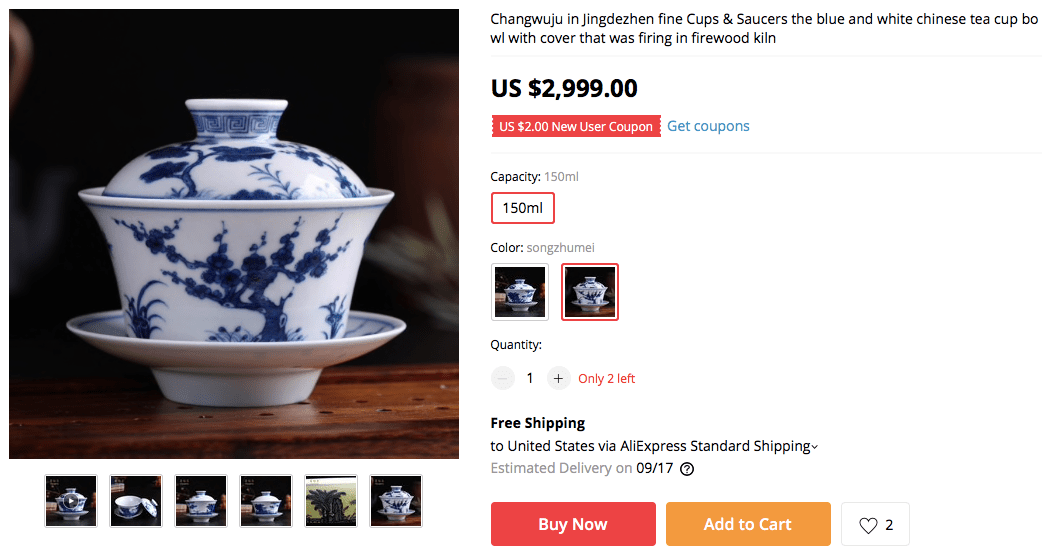Open the fourth gallery thumbnail
Image resolution: width=1045 pixels, height=559 pixels.
(x=266, y=500)
